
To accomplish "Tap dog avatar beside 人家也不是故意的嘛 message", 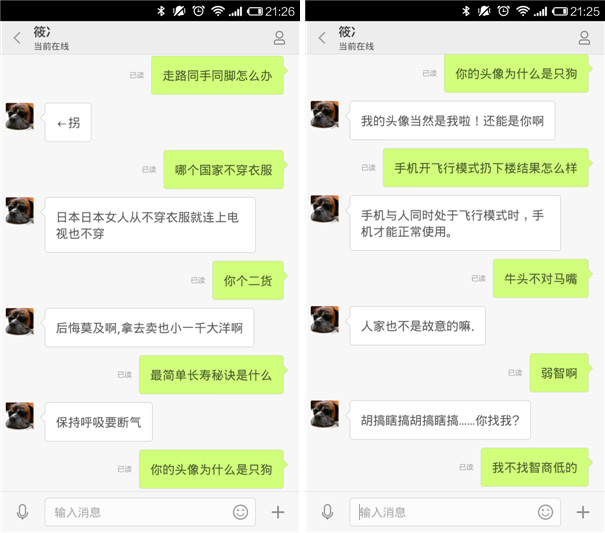I will (325, 320).
